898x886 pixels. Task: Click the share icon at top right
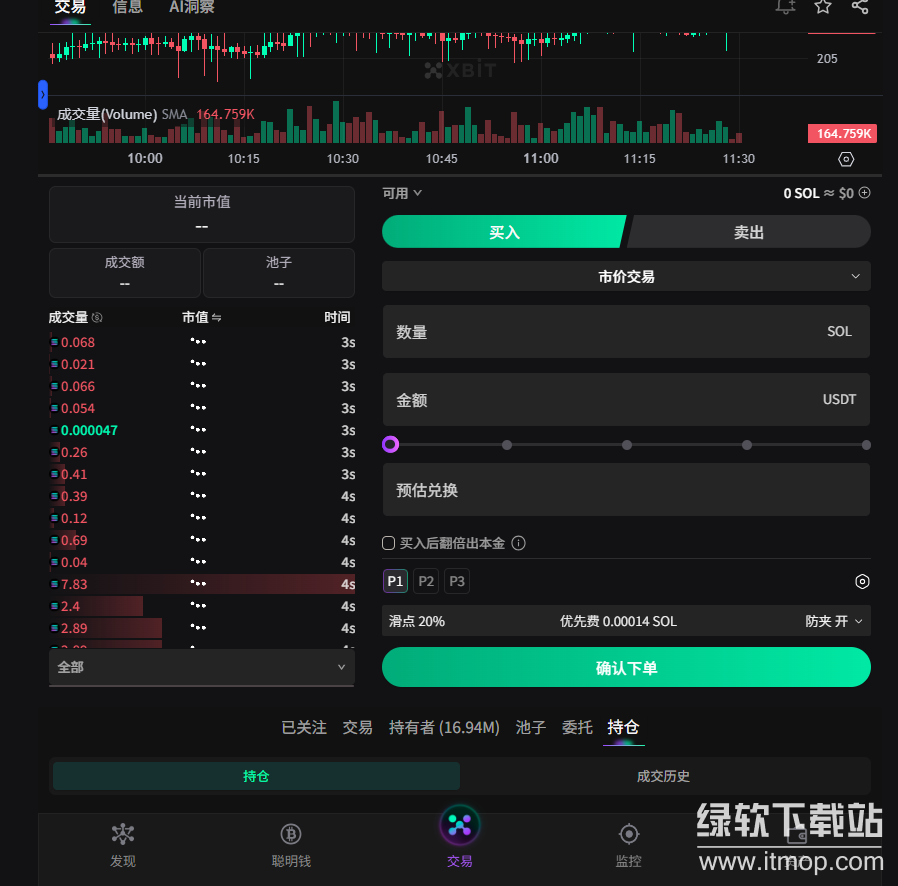tap(860, 7)
